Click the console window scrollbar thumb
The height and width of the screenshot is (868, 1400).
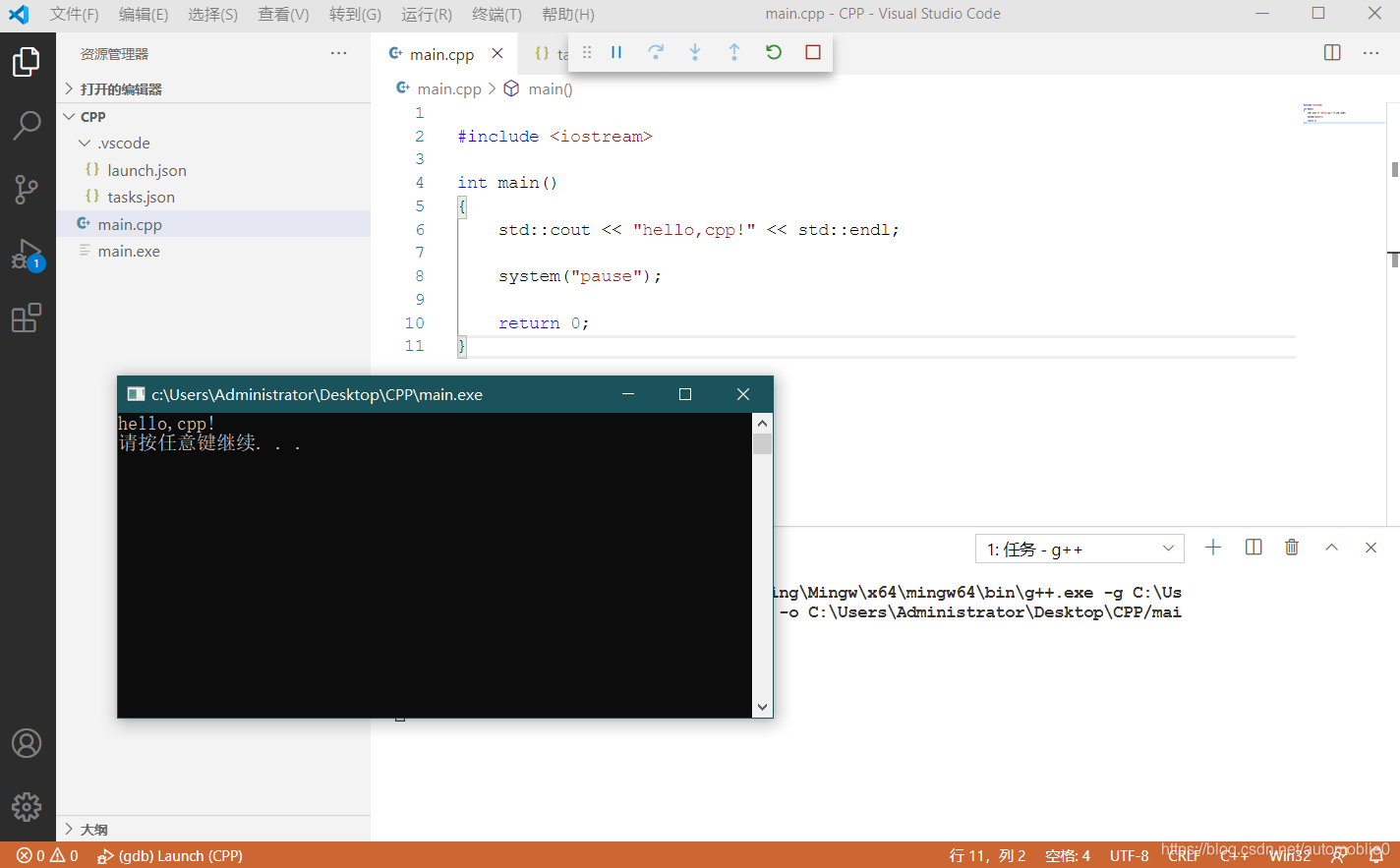pyautogui.click(x=762, y=444)
